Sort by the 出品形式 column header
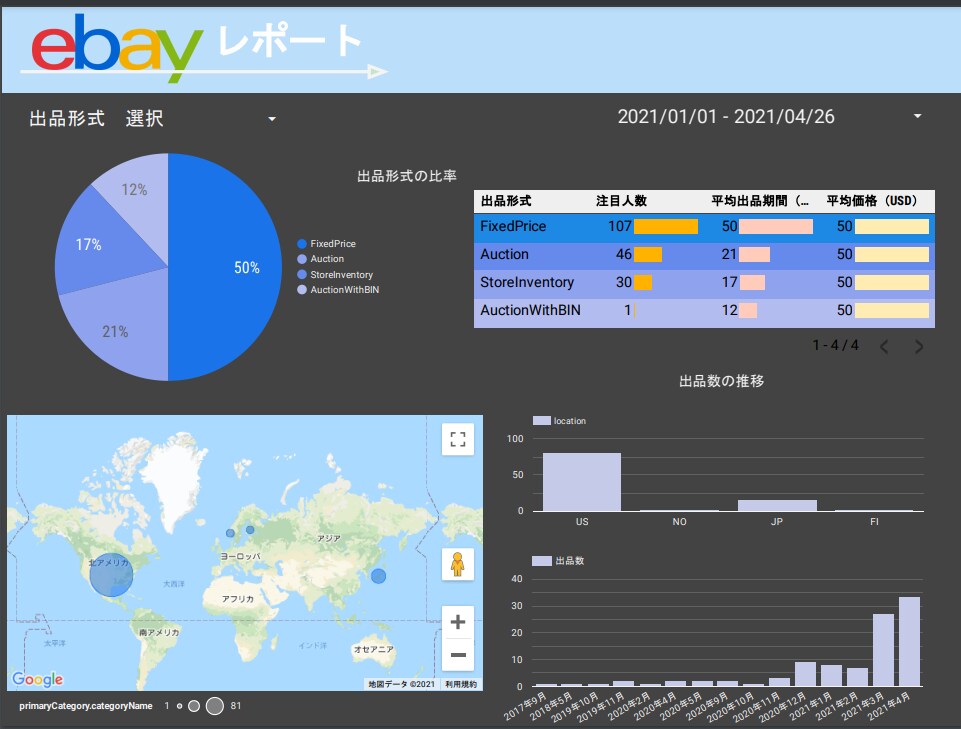 click(506, 201)
